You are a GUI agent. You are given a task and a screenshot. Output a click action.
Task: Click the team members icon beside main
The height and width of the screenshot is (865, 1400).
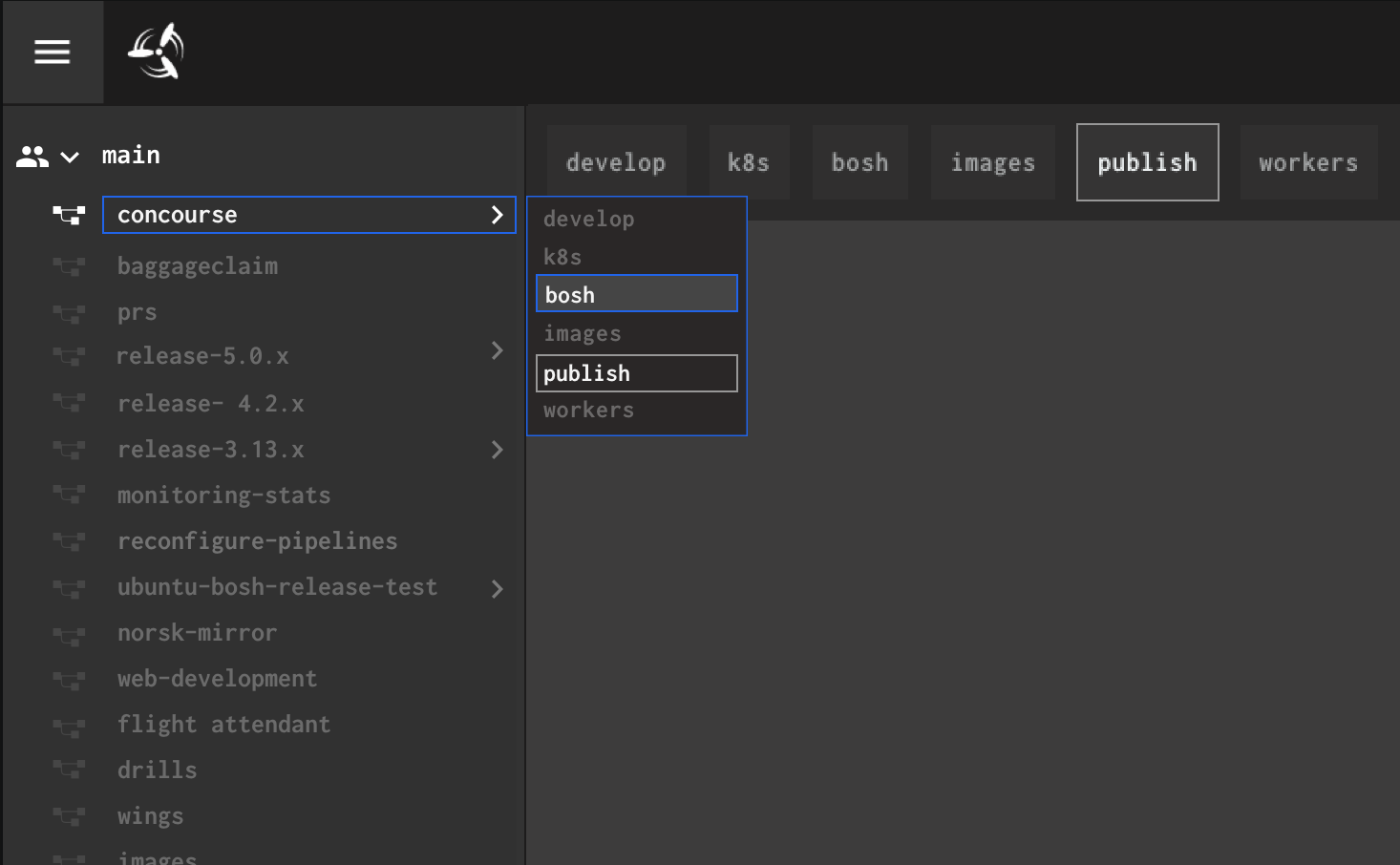tap(32, 155)
